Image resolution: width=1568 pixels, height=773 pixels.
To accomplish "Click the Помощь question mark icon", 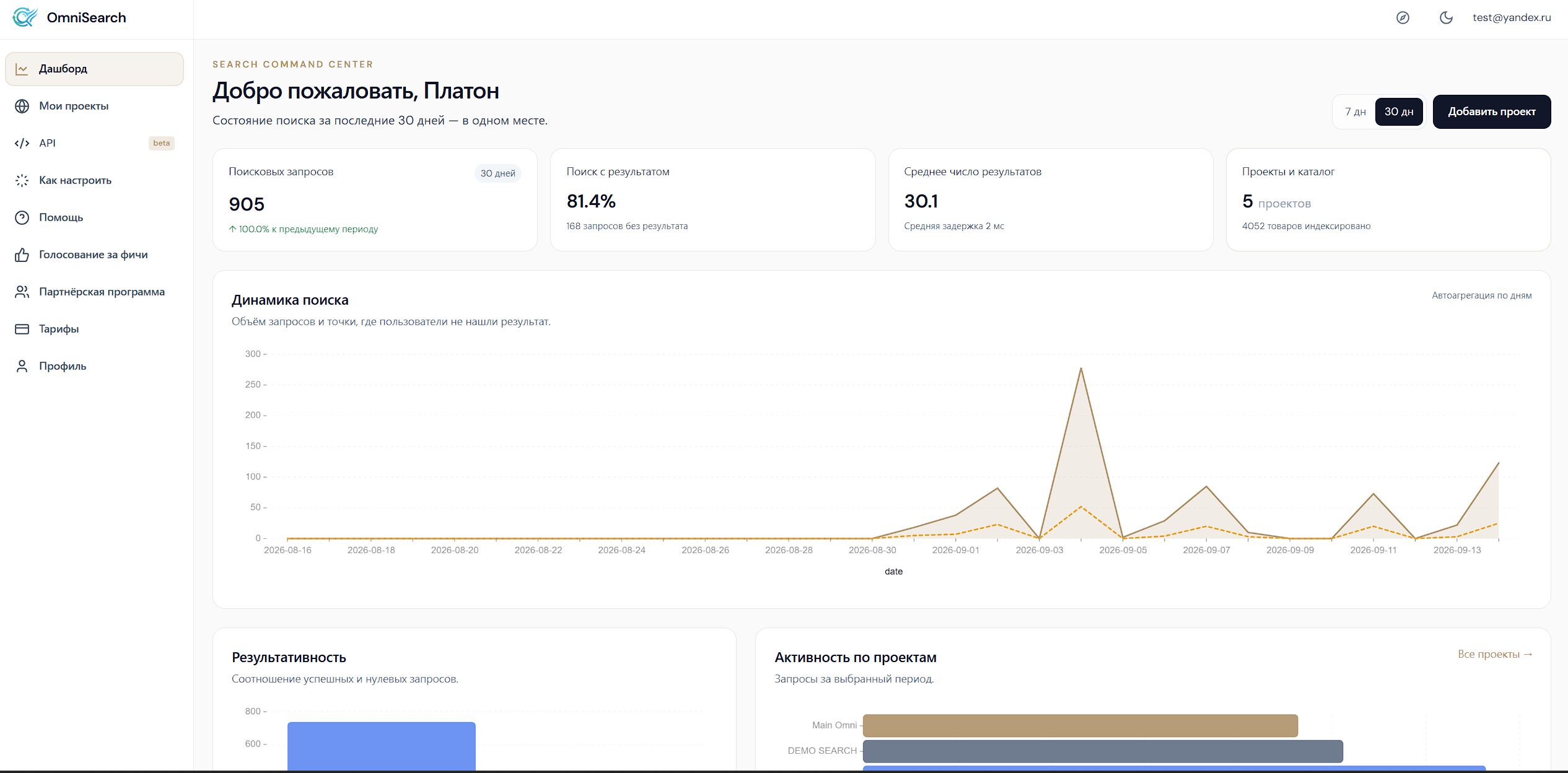I will pos(22,217).
